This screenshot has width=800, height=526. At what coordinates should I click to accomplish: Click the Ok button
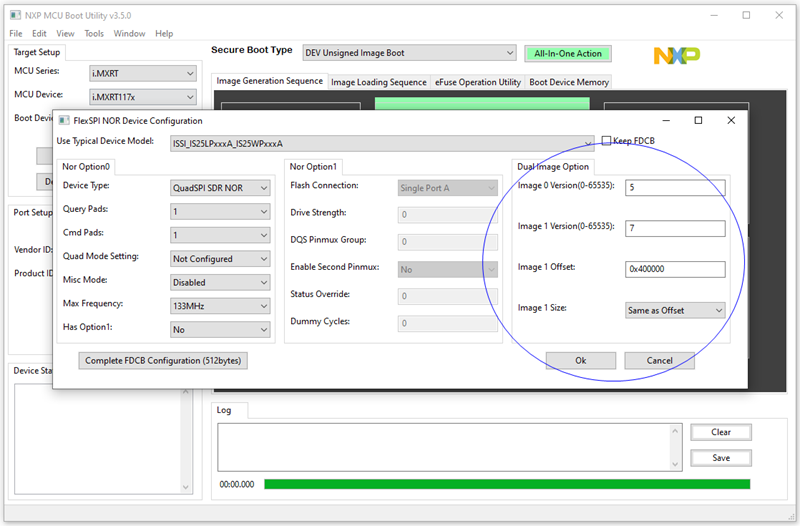pyautogui.click(x=581, y=361)
